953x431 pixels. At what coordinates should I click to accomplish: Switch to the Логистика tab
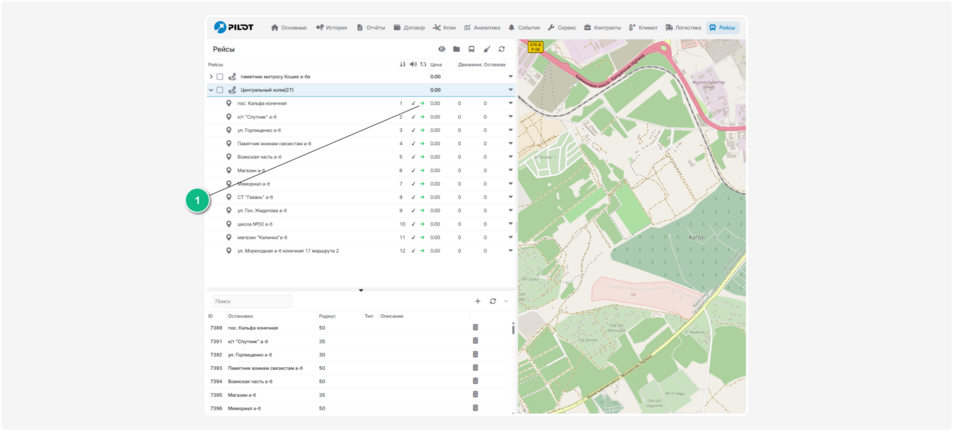click(x=683, y=27)
